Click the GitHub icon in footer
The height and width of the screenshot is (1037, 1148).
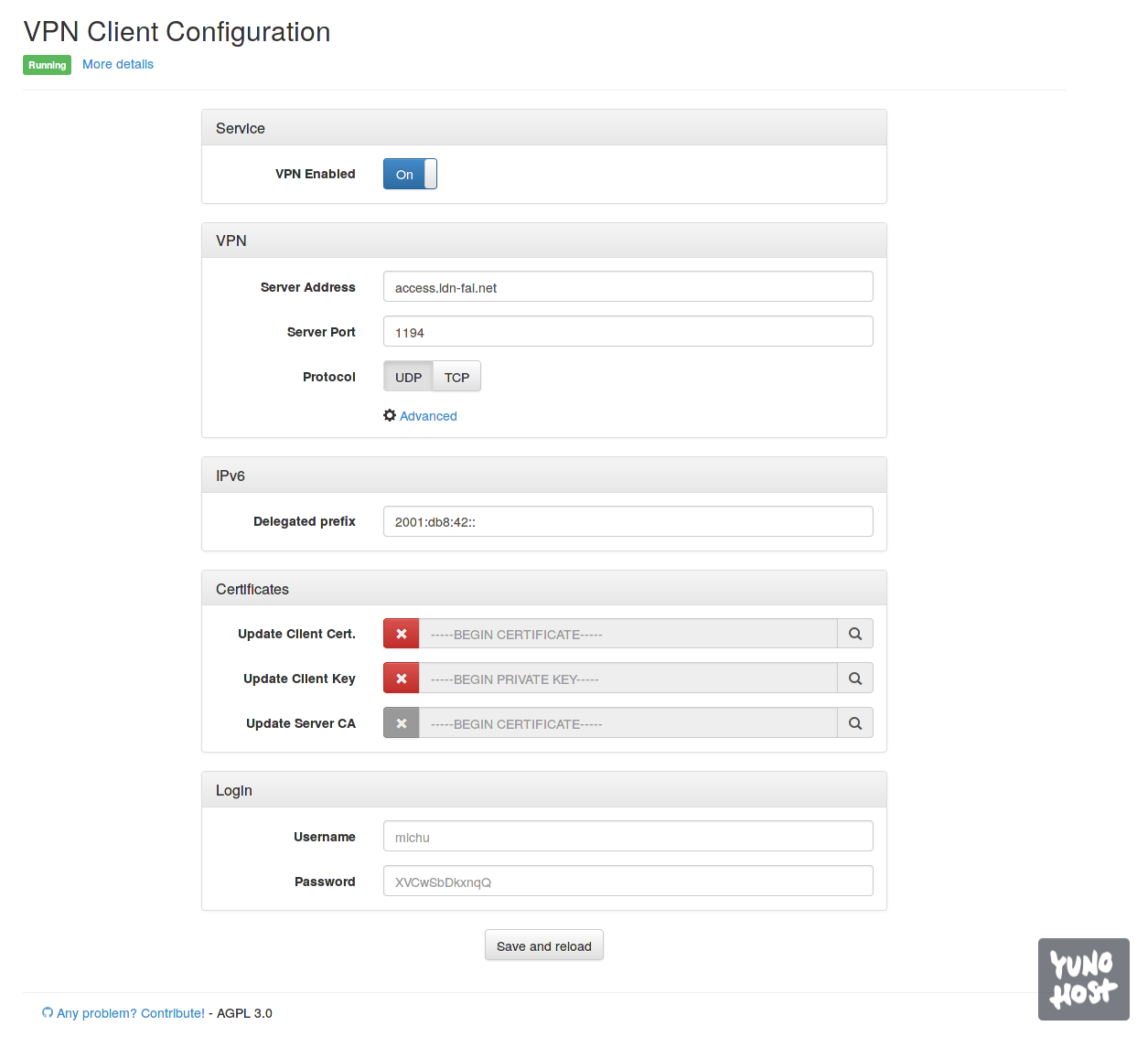48,1013
